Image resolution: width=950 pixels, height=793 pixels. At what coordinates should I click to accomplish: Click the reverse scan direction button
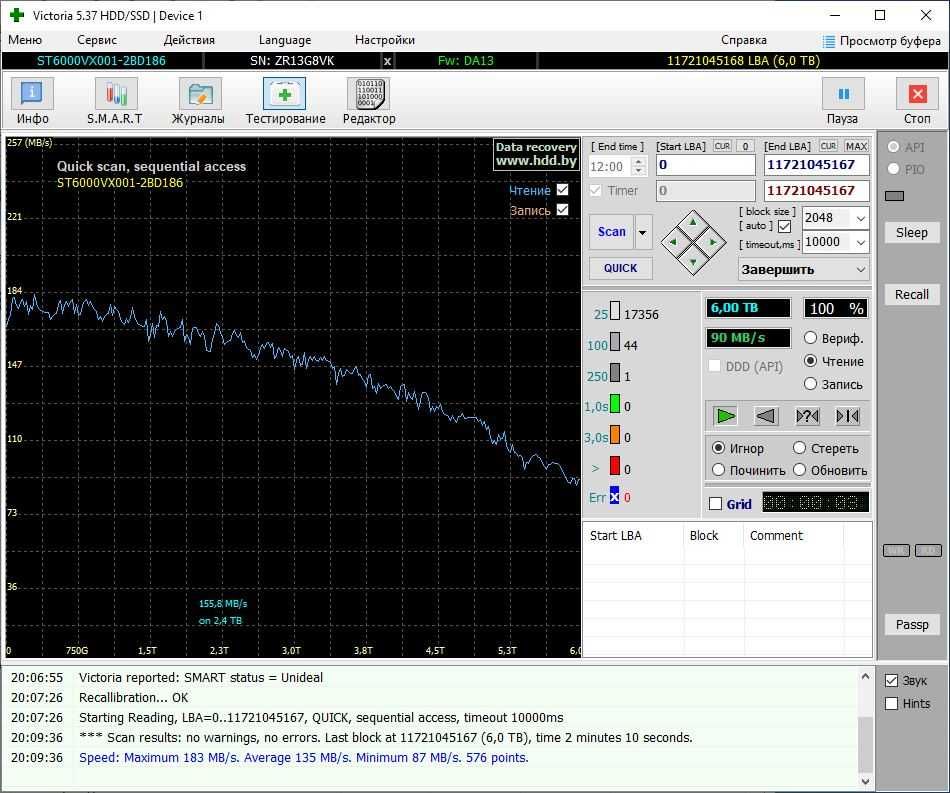click(x=766, y=416)
